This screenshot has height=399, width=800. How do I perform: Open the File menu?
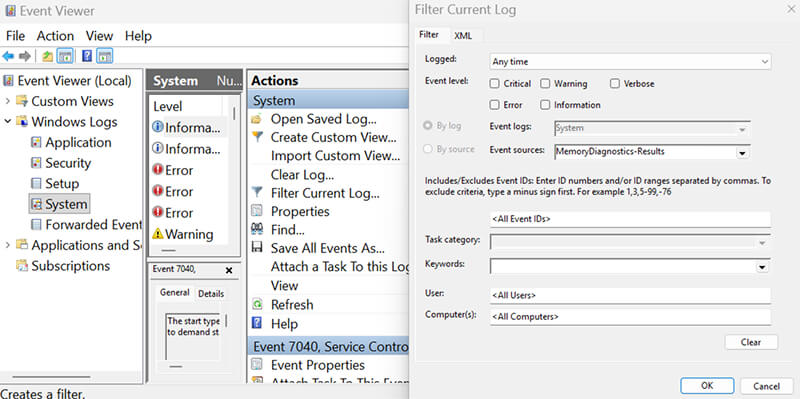click(15, 36)
